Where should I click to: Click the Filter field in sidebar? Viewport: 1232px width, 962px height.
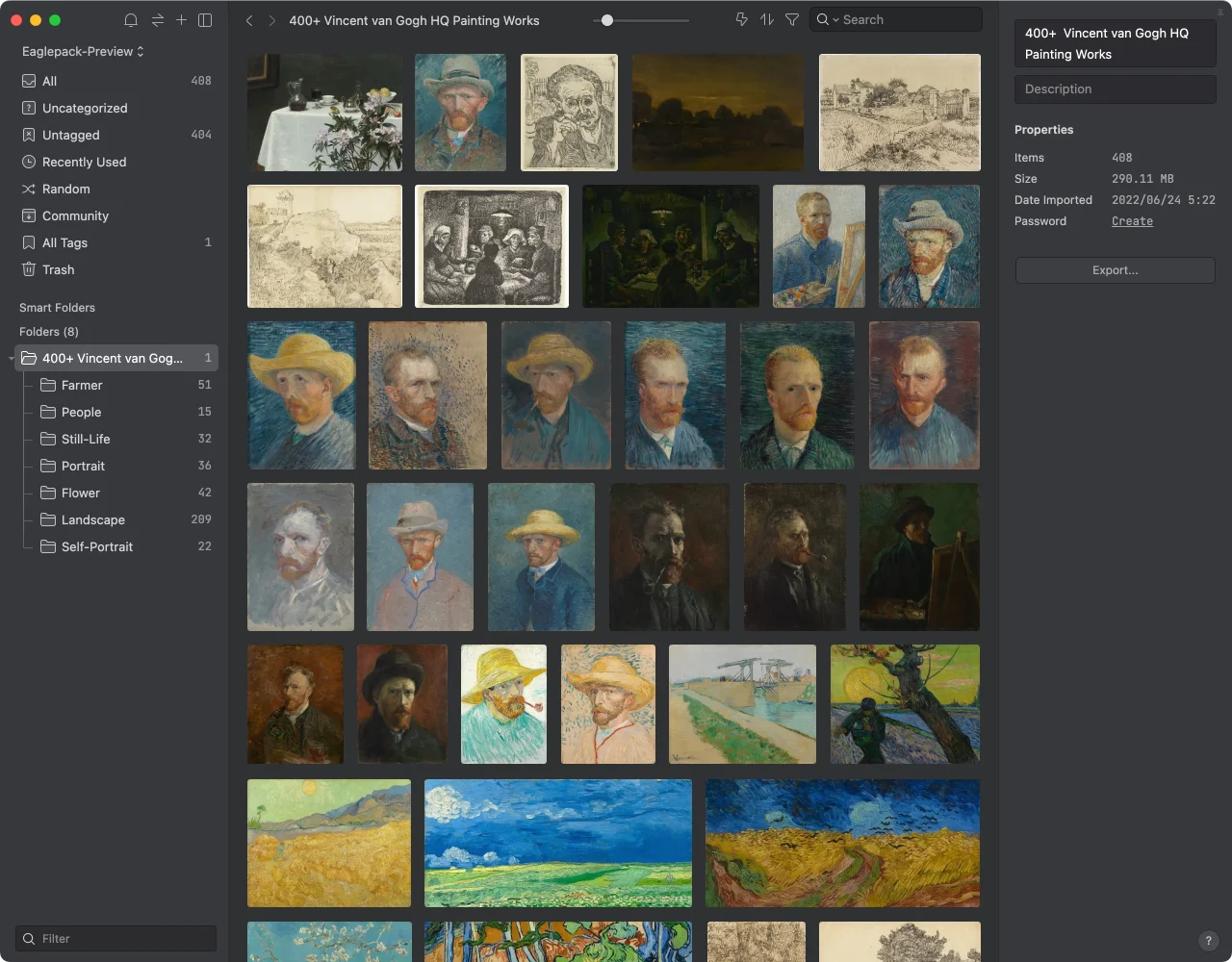pos(115,938)
